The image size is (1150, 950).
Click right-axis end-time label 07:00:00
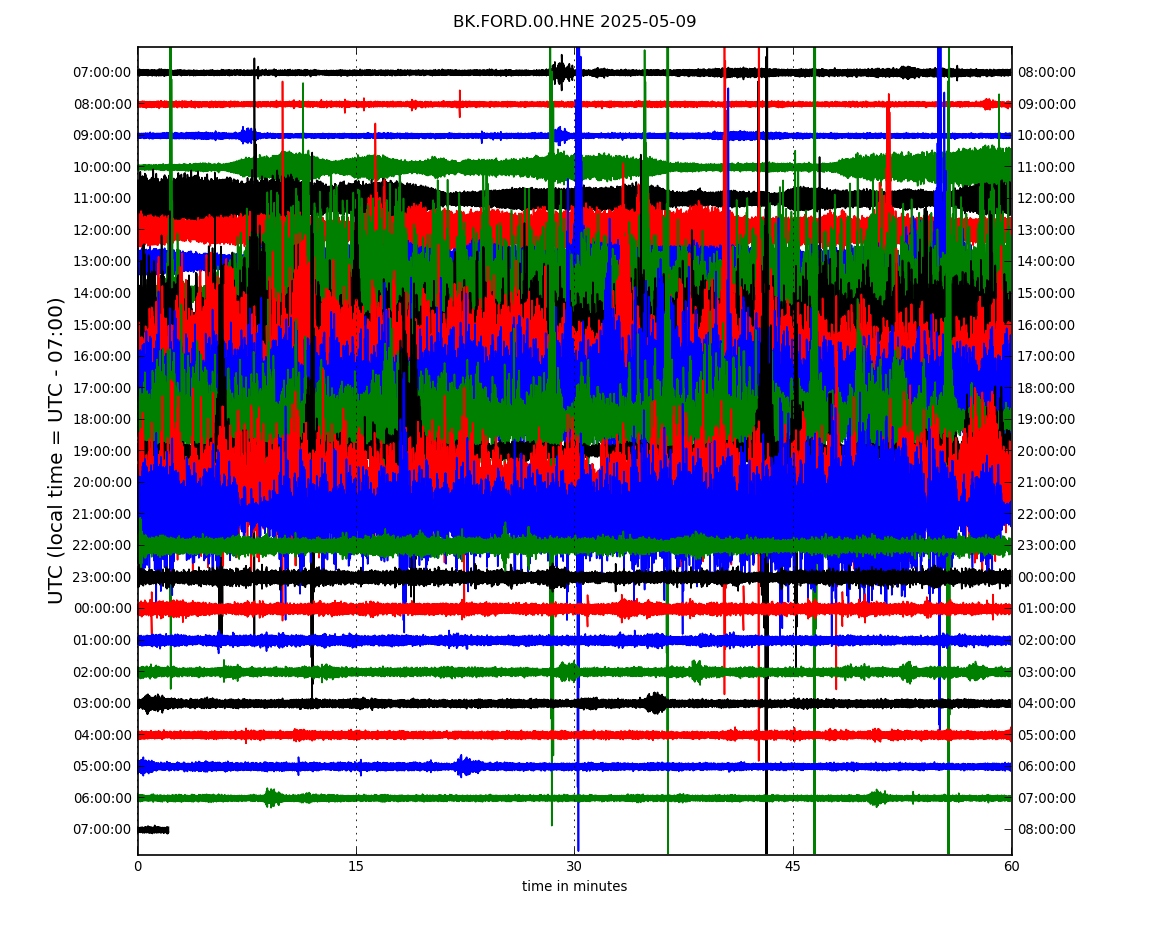1047,798
